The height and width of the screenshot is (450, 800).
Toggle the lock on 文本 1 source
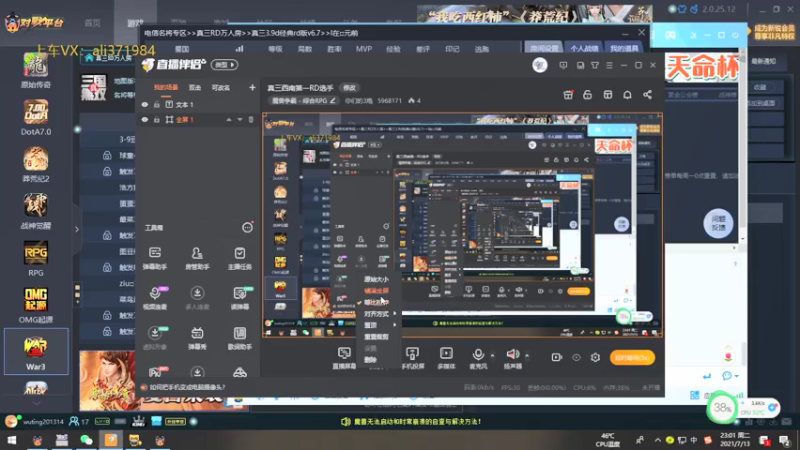[157, 105]
